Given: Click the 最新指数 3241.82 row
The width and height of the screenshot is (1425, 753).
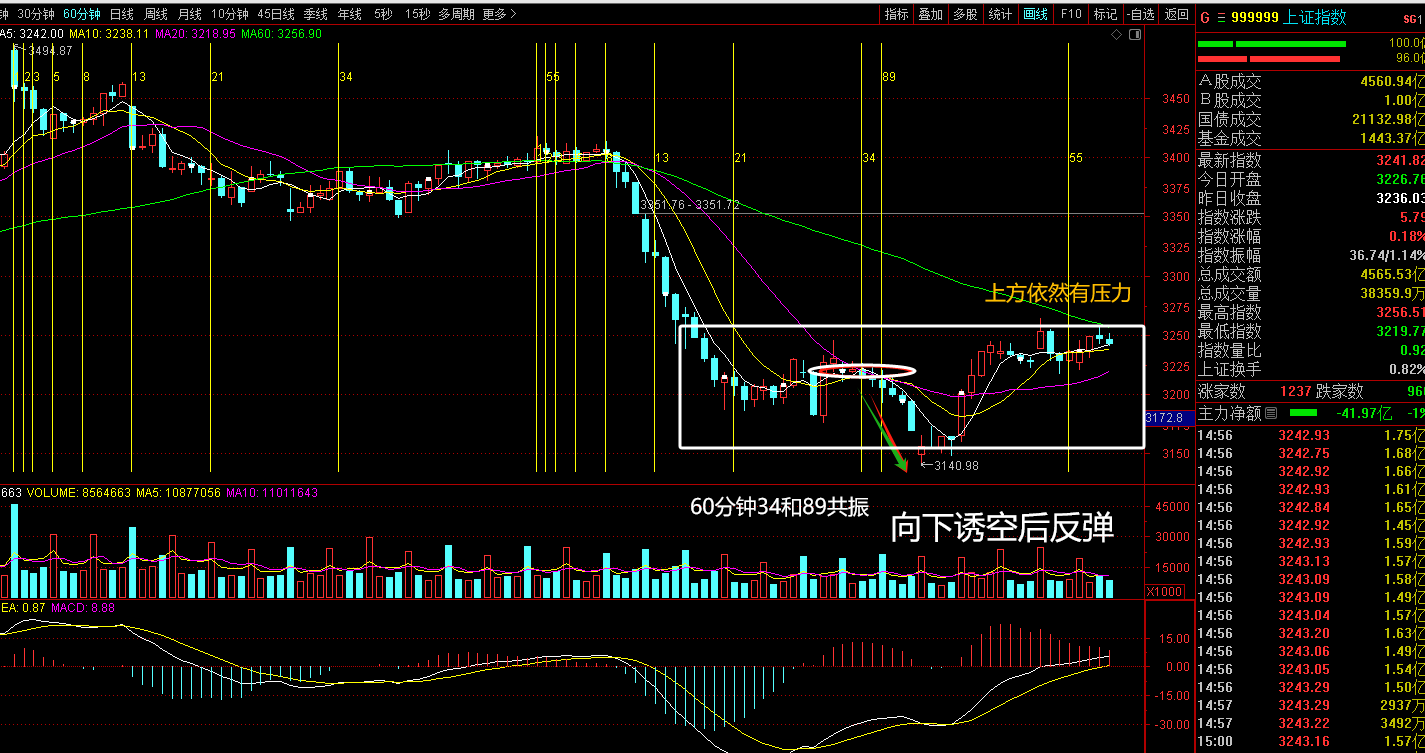Looking at the screenshot, I should pos(1310,160).
